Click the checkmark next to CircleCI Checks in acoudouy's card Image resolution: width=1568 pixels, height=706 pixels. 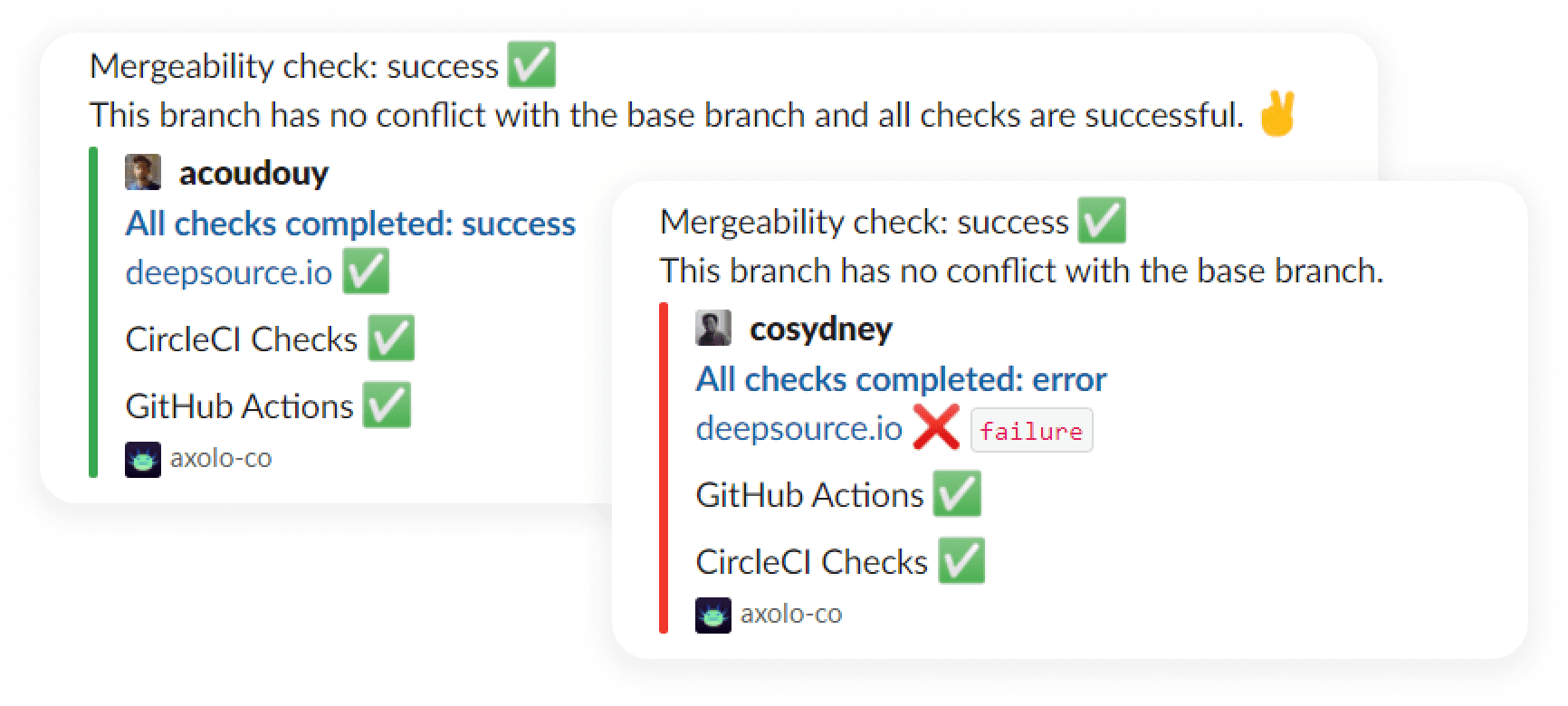(x=393, y=338)
